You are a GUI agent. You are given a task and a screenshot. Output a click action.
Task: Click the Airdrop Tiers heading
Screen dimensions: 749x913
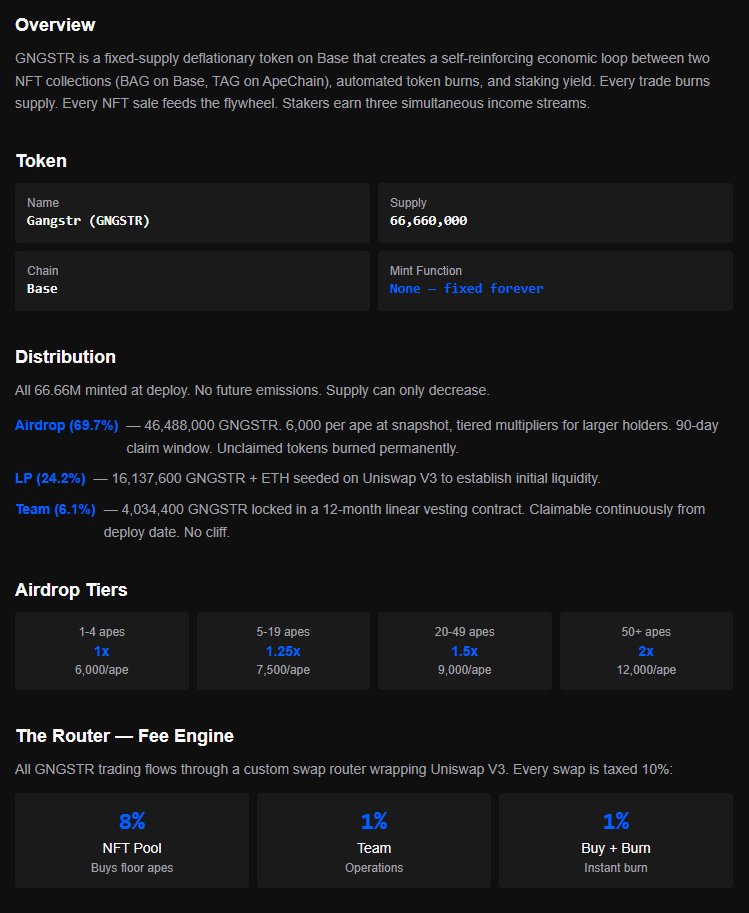click(71, 590)
